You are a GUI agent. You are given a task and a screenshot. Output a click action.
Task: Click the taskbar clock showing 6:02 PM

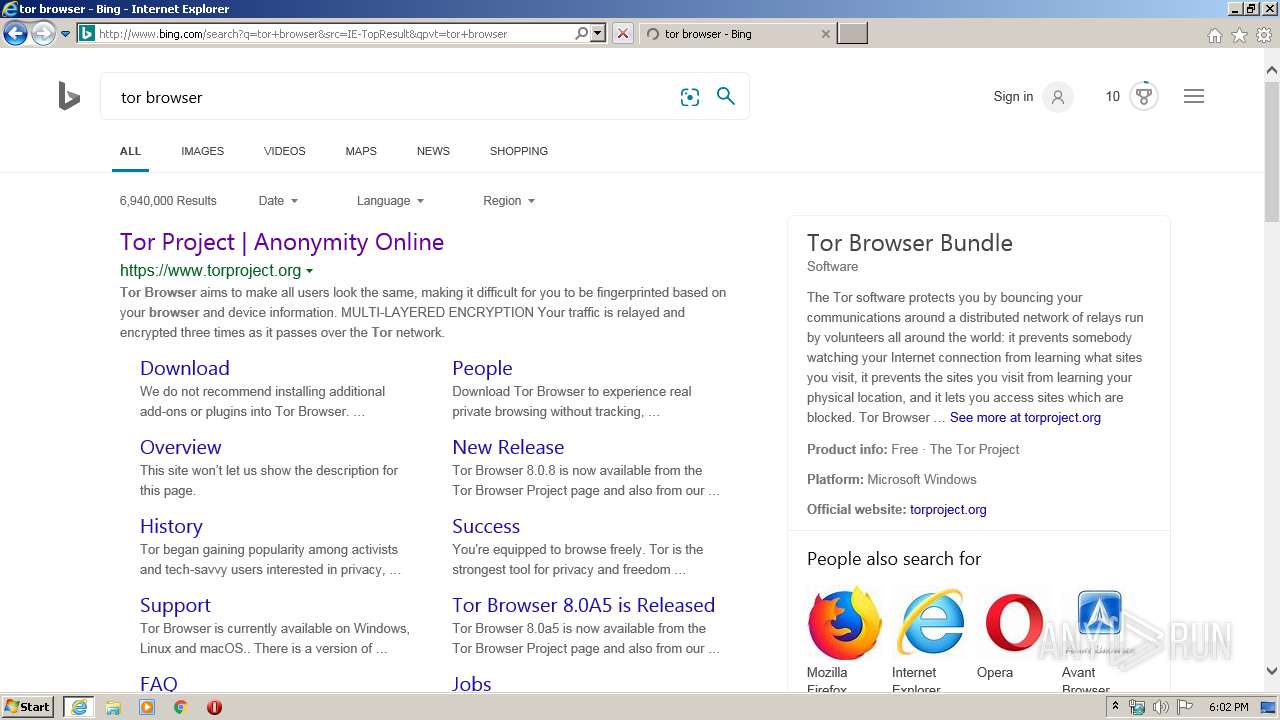coord(1228,707)
